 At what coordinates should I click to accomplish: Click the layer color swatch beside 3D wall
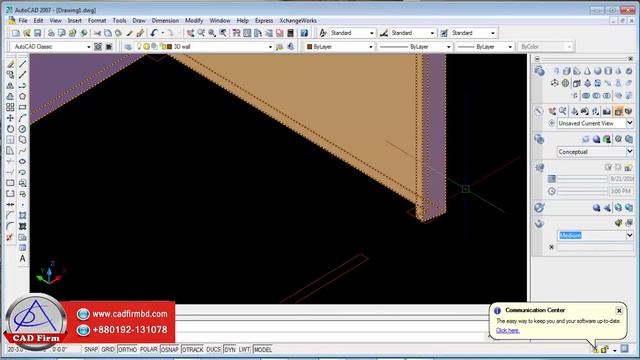169,47
